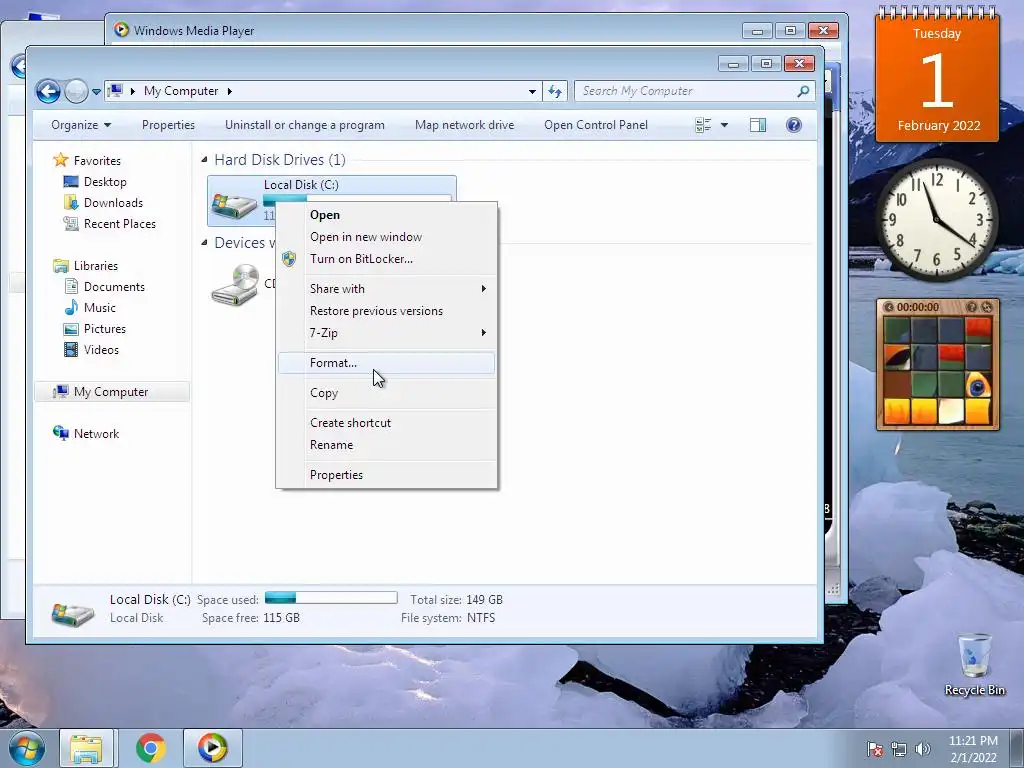Click the Local Disk icon in details pane
Screen dimensions: 1024x768
pyautogui.click(x=72, y=614)
